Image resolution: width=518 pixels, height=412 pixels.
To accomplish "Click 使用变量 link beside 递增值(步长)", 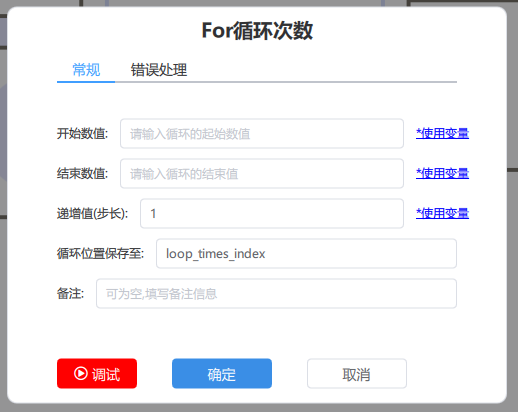I will click(442, 213).
